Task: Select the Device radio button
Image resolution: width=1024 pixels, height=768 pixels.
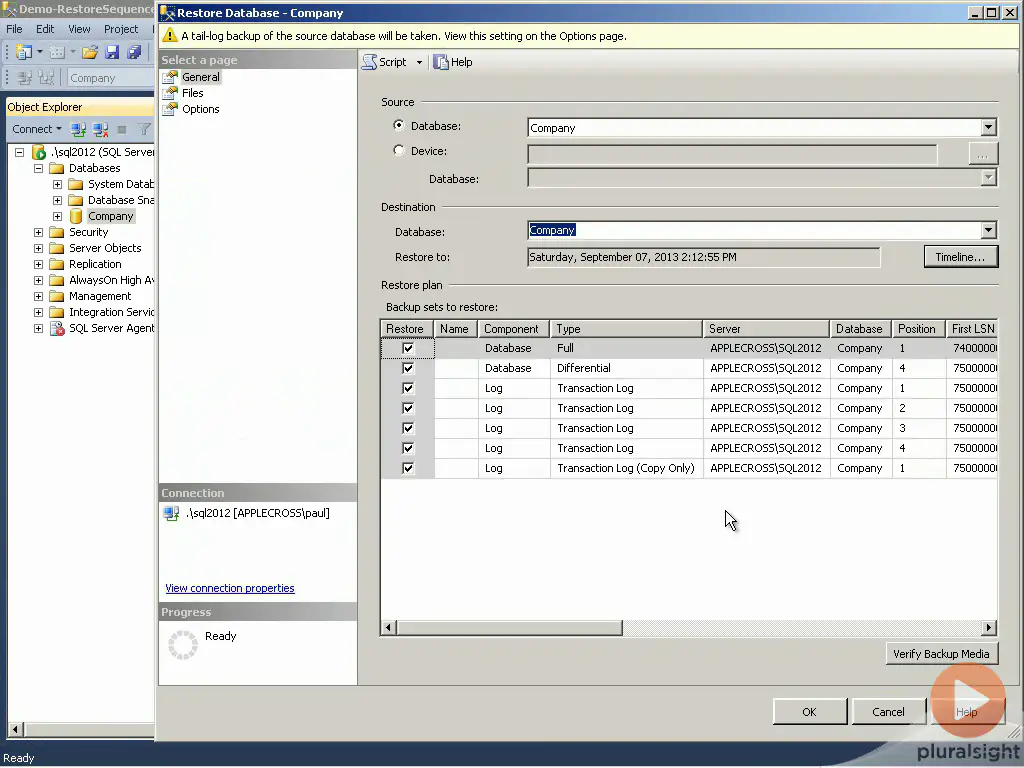Action: point(400,151)
